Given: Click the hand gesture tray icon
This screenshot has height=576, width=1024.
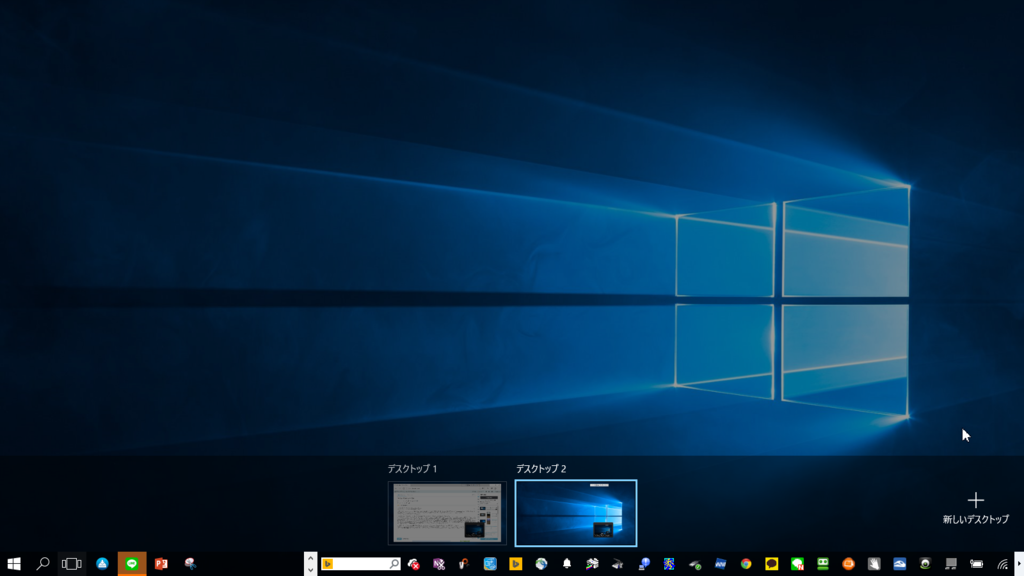Looking at the screenshot, I should (x=874, y=564).
